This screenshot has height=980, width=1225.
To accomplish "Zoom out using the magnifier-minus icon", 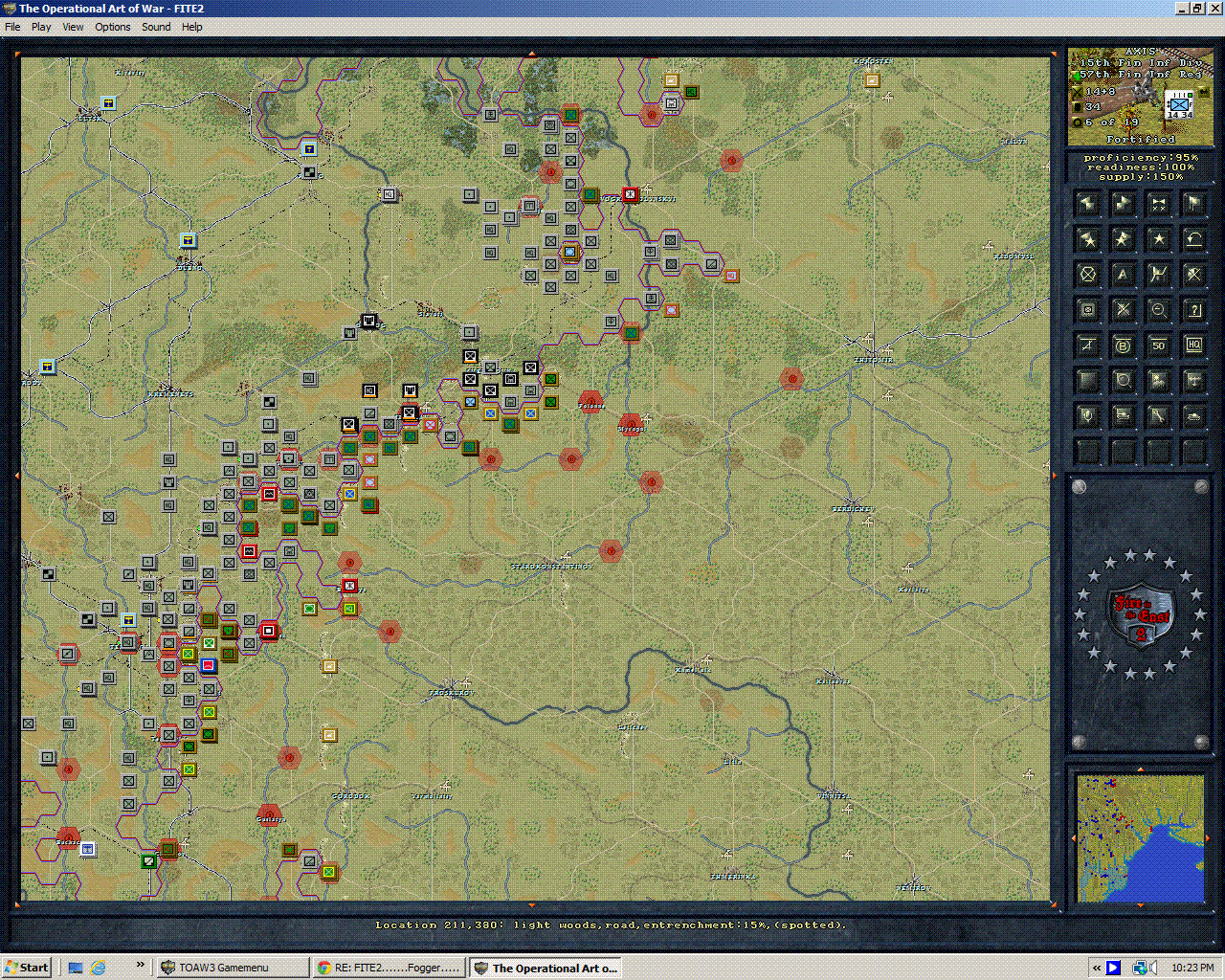I will pos(1158,310).
